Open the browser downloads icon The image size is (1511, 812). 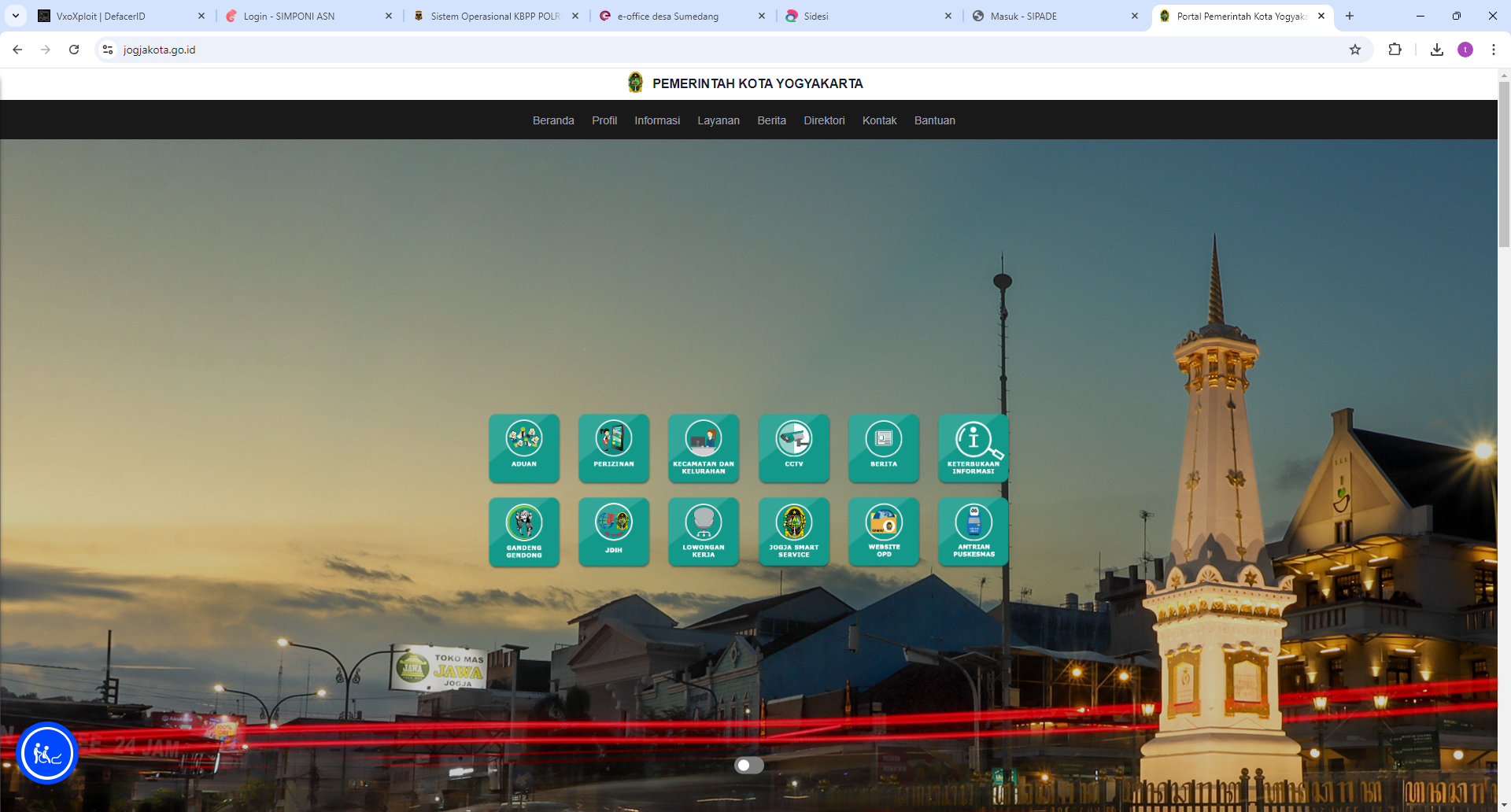[1437, 50]
